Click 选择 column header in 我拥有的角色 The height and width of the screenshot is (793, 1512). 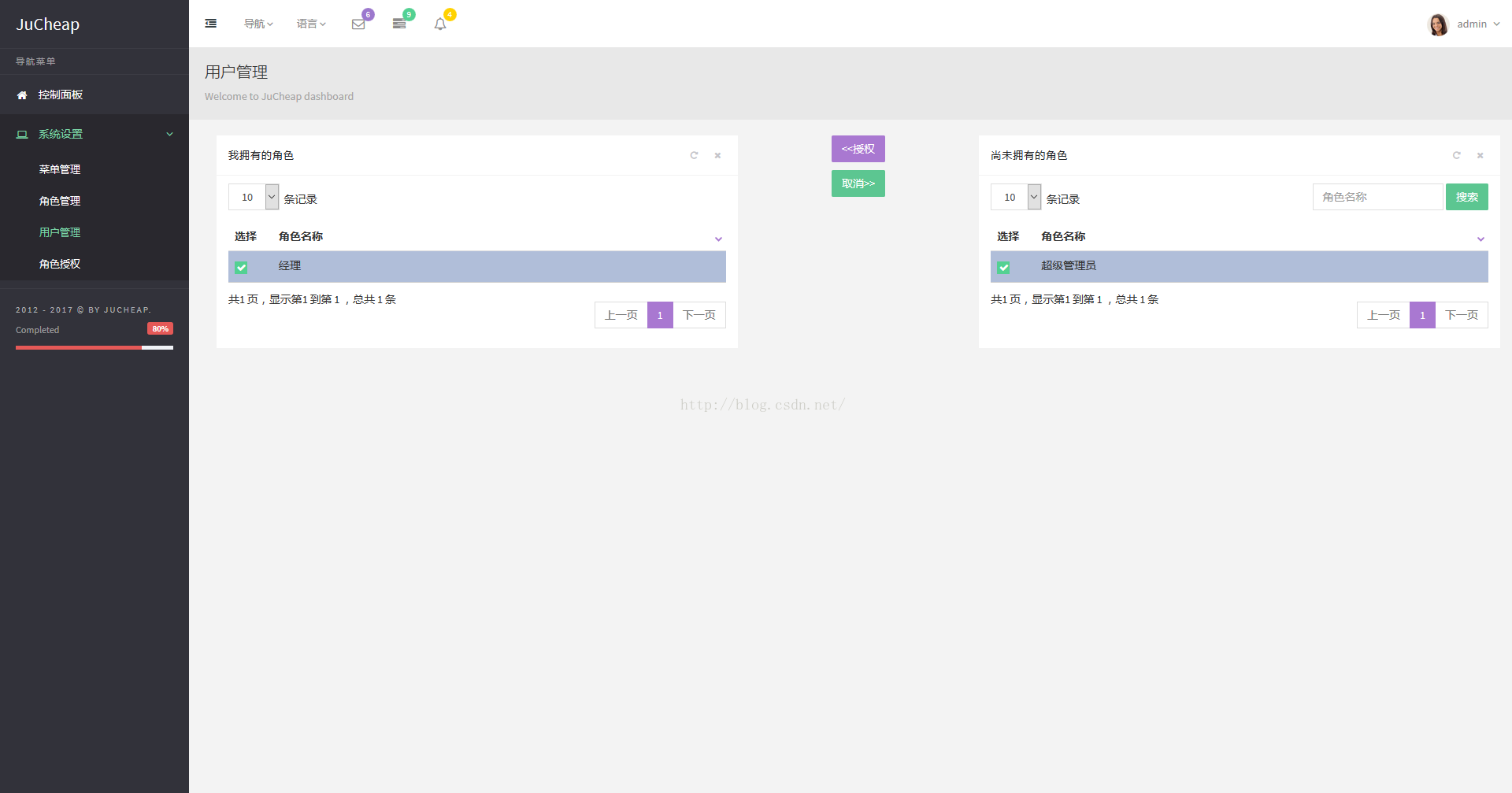[x=246, y=236]
